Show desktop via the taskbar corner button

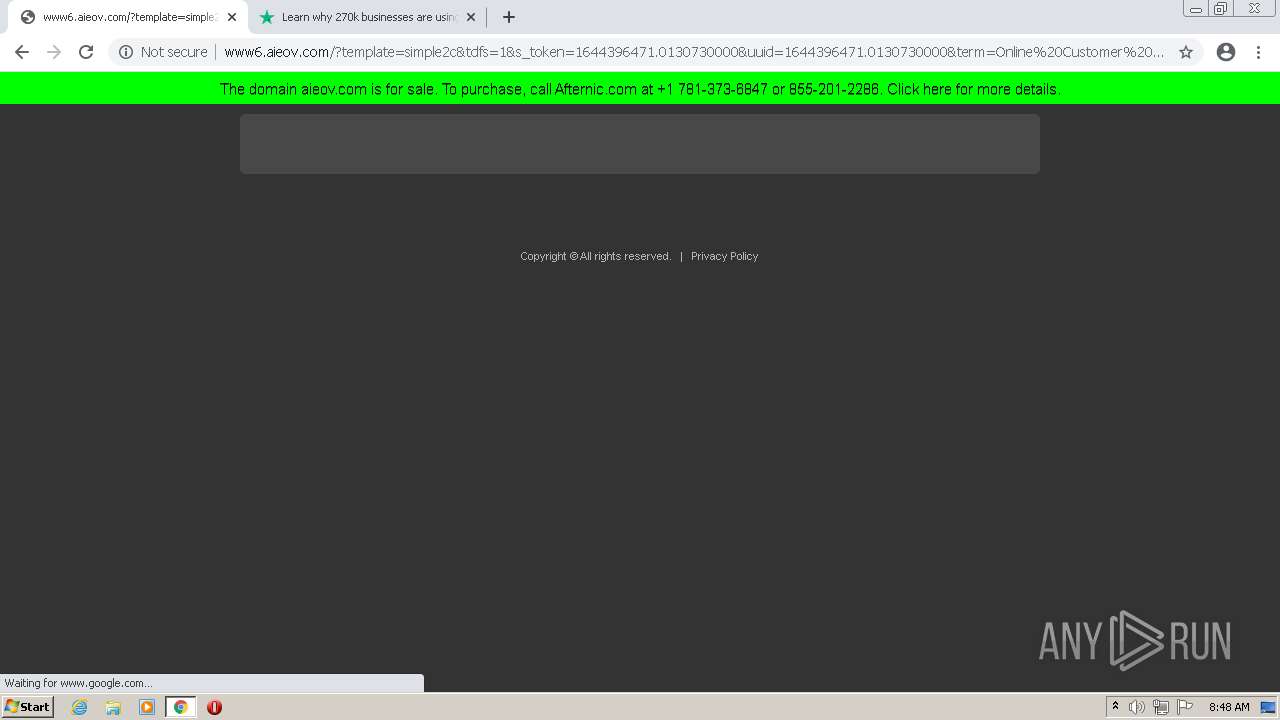pyautogui.click(x=1269, y=707)
